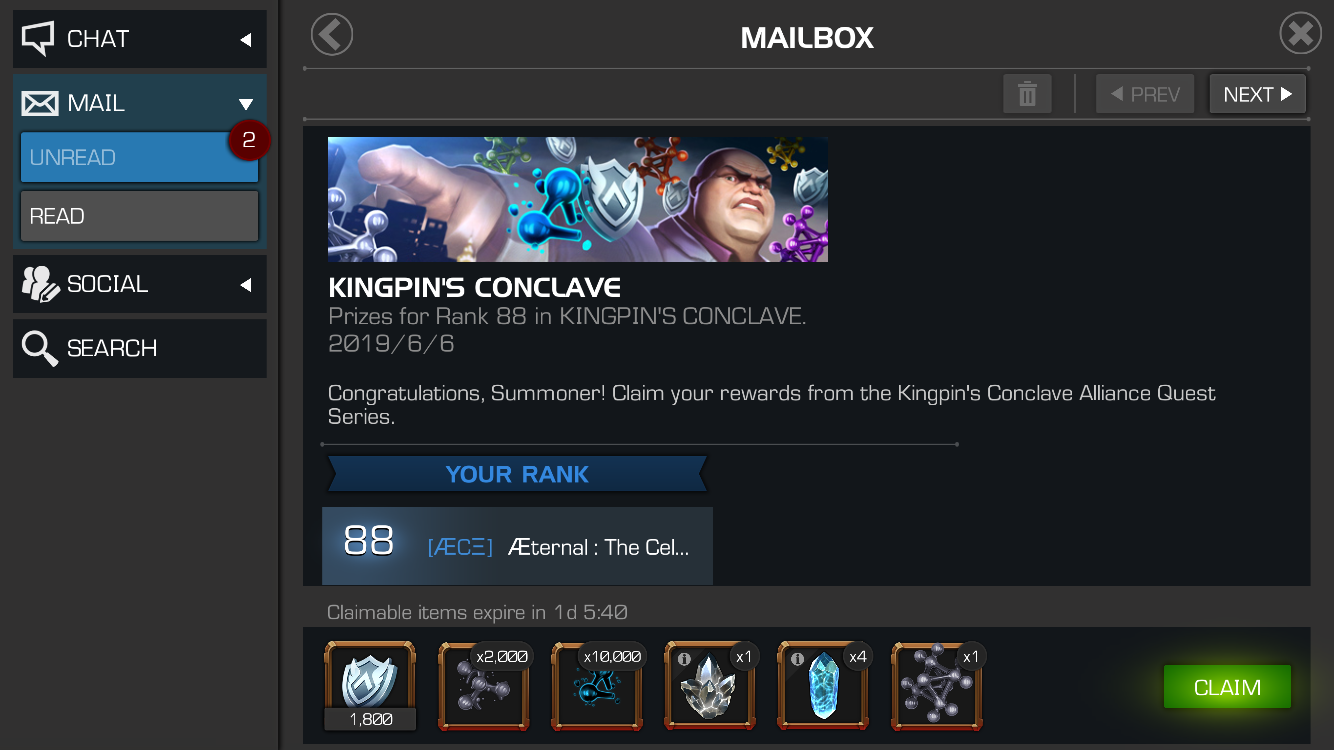
Task: Click the back arrow beside the Mailbox title
Action: click(x=332, y=35)
